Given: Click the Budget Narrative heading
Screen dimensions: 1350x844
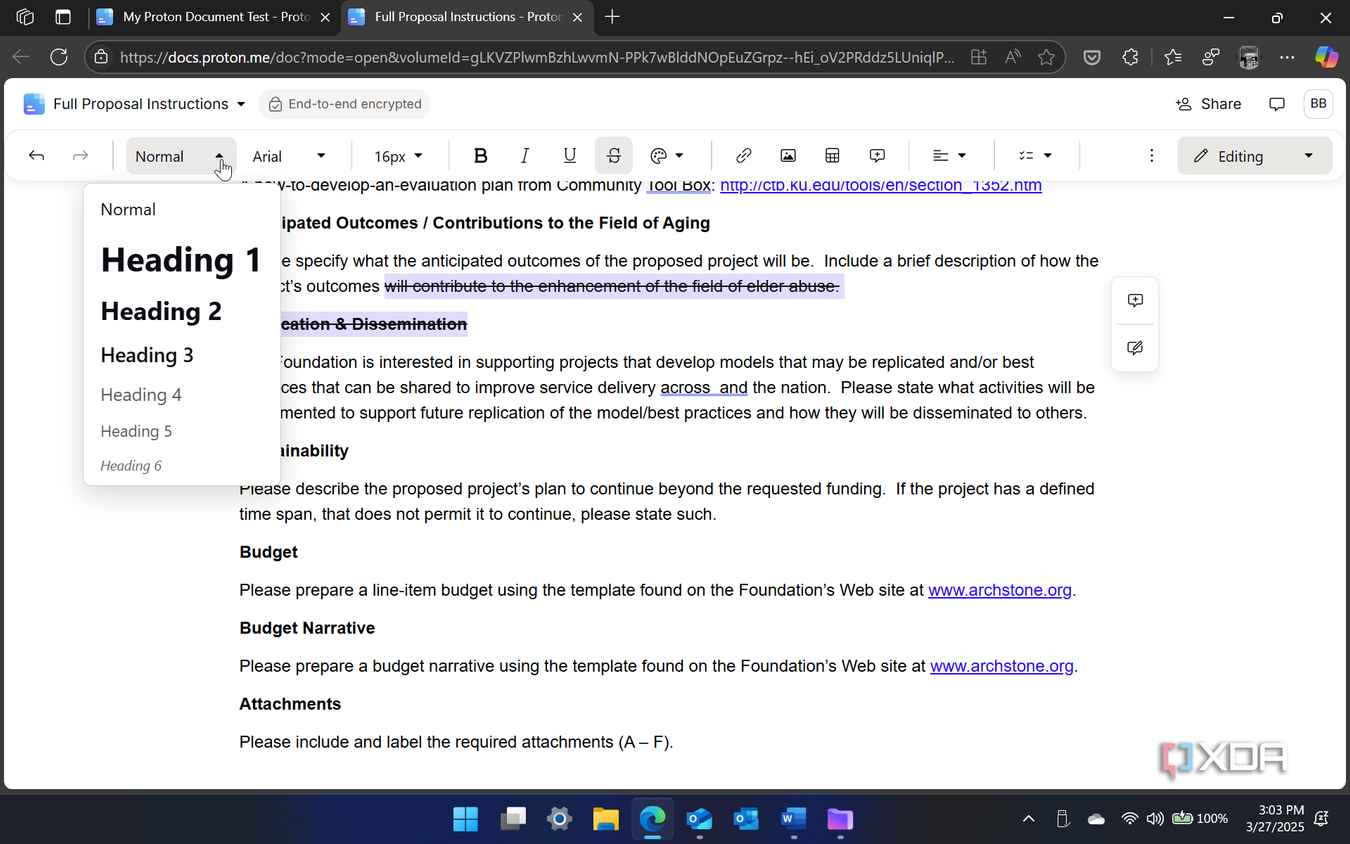Looking at the screenshot, I should 307,628.
